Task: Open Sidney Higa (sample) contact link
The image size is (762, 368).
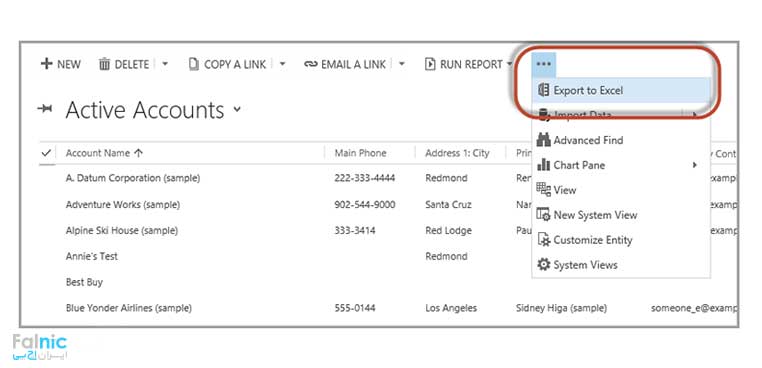Action: [x=561, y=308]
